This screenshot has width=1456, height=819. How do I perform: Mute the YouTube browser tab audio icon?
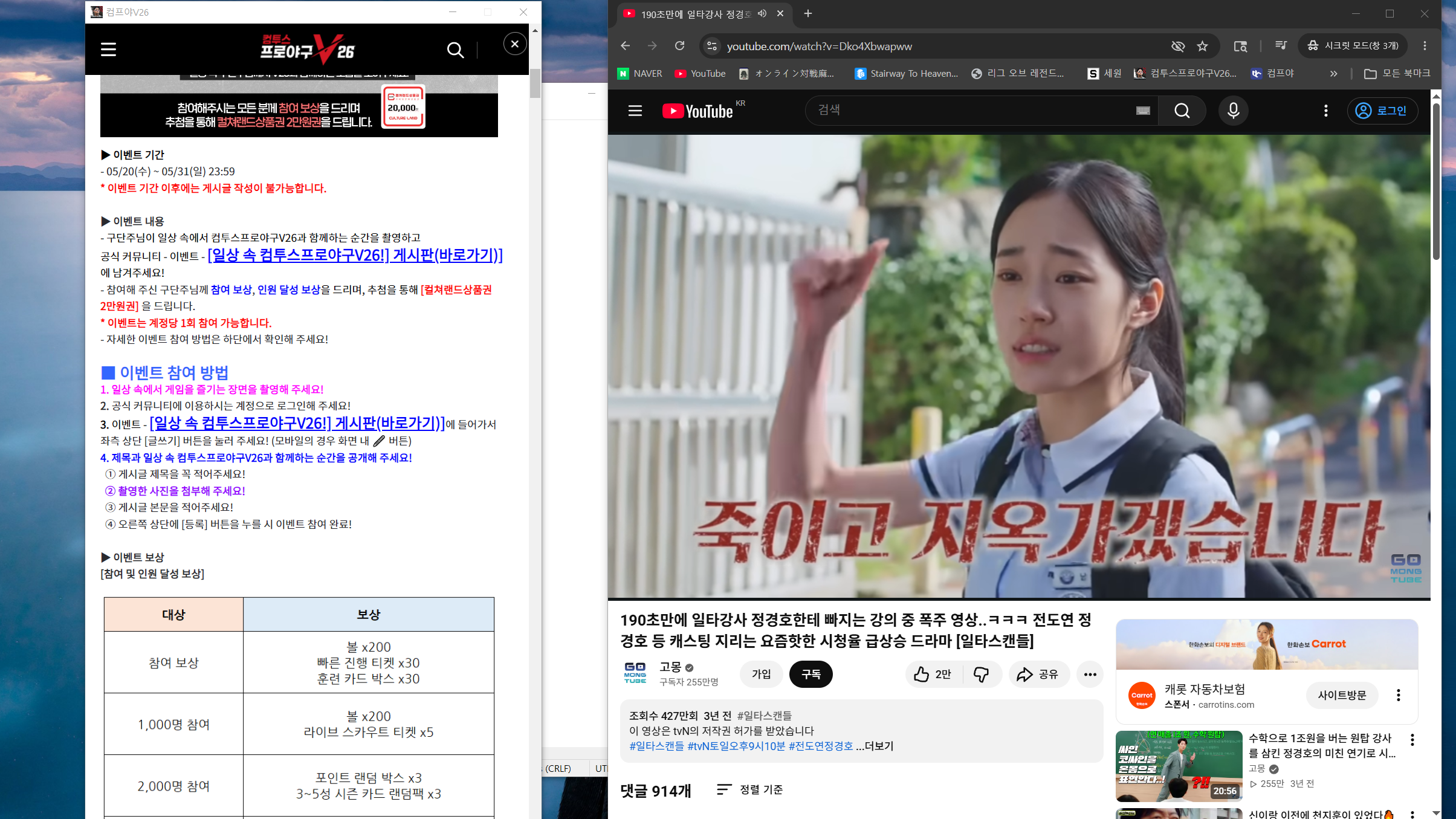tap(762, 13)
